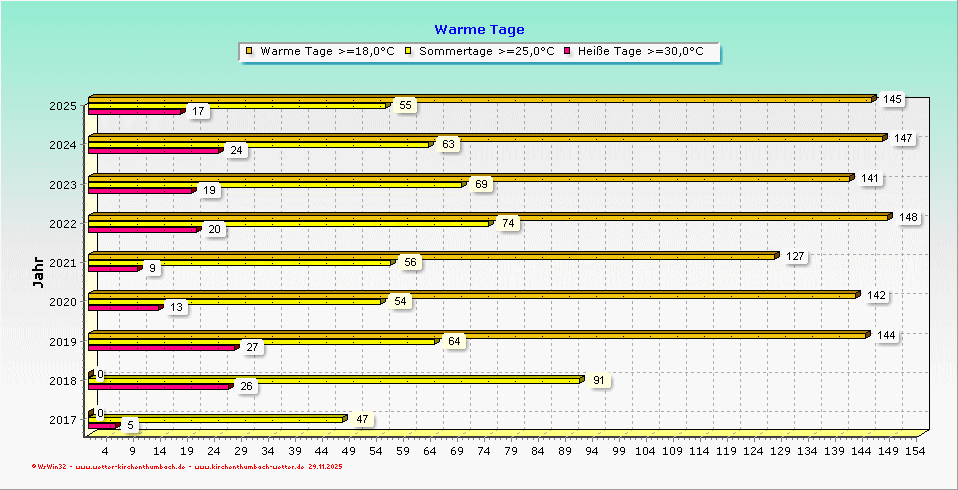Select the value label 148 for 2022

pos(908,217)
